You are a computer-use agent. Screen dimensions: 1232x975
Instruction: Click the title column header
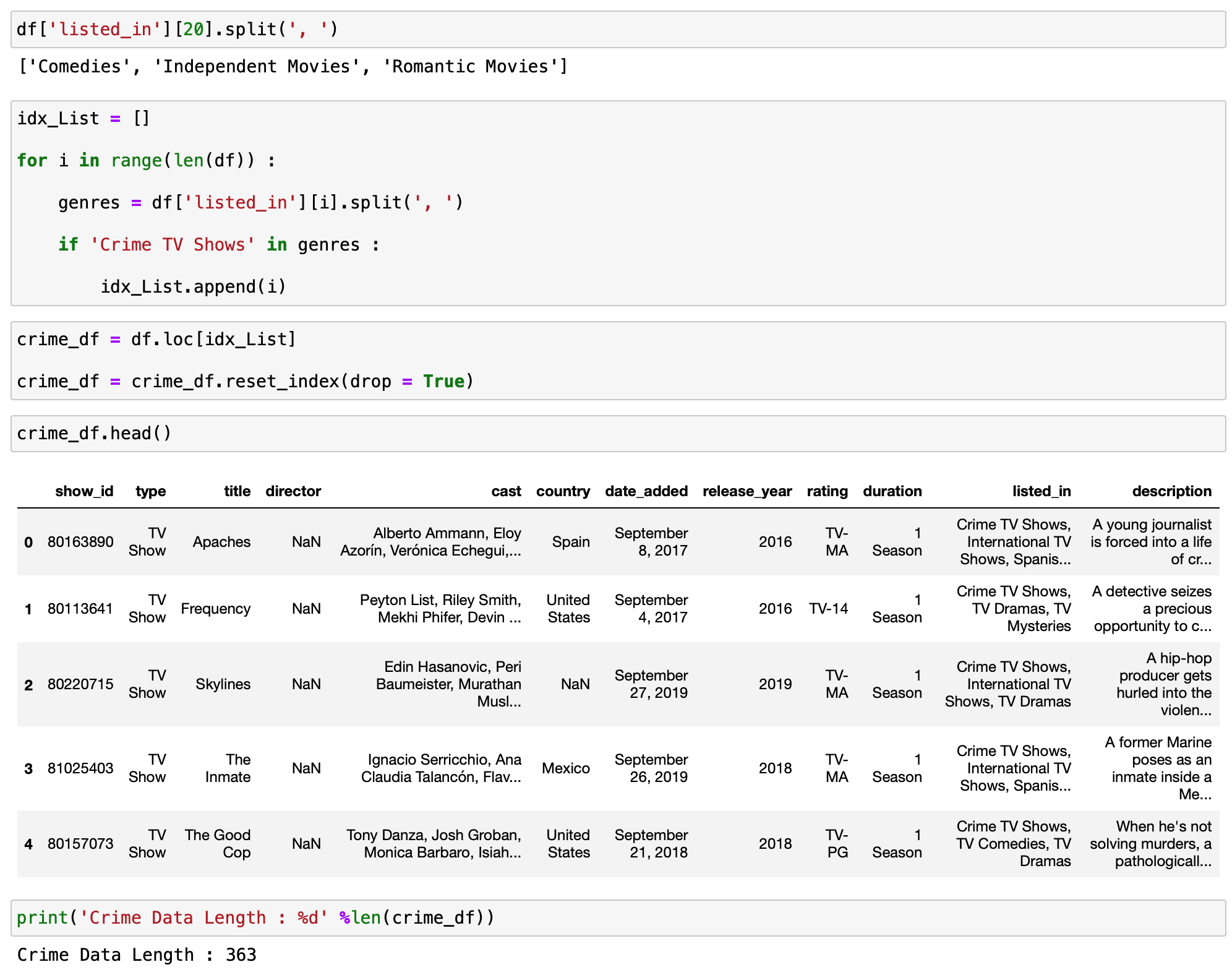pyautogui.click(x=237, y=491)
